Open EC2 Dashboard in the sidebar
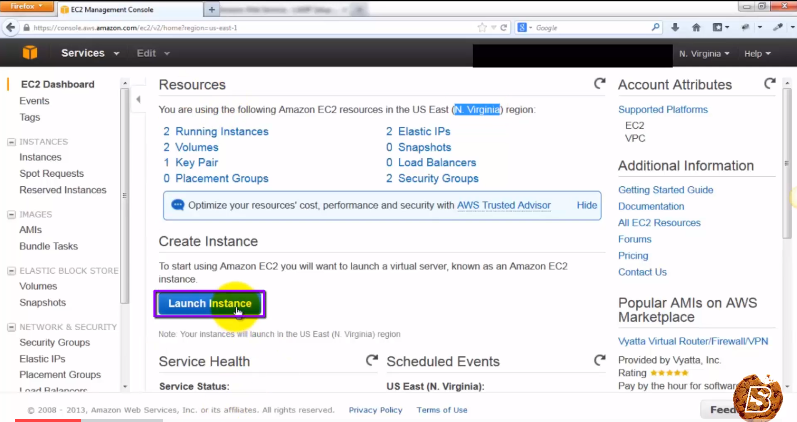Image resolution: width=797 pixels, height=422 pixels. (57, 84)
